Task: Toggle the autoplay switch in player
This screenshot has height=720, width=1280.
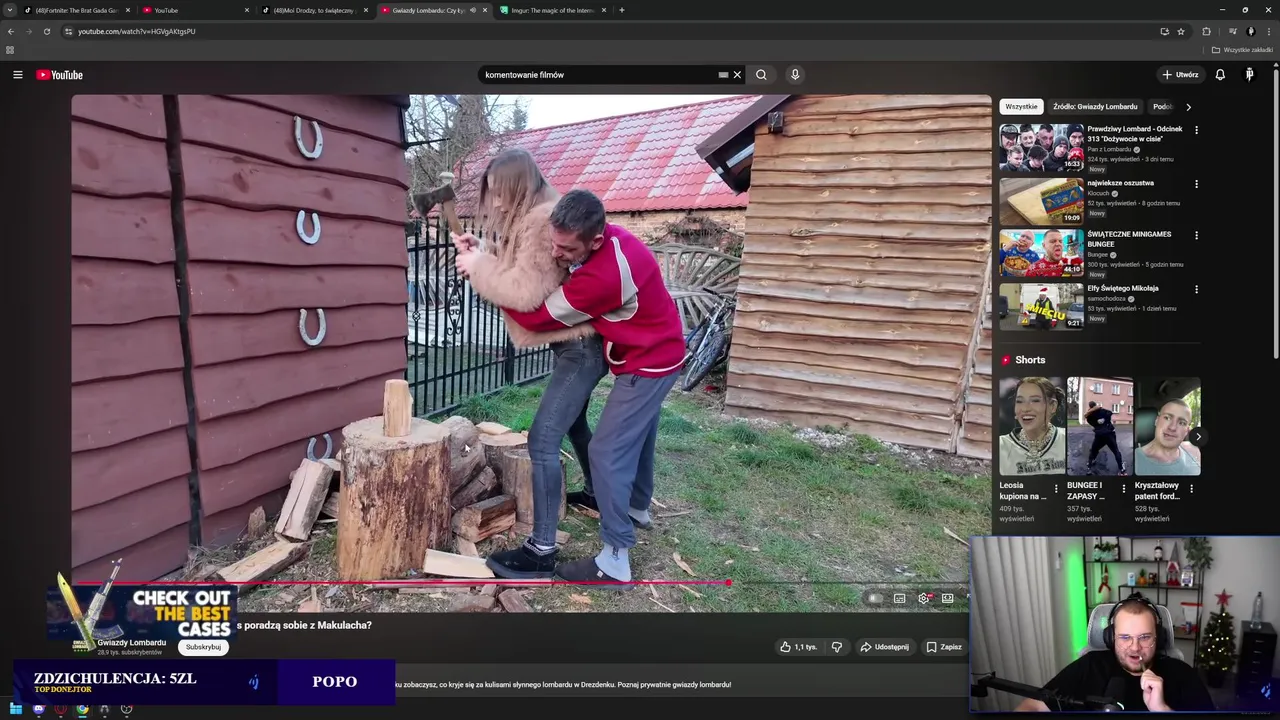Action: [x=875, y=598]
